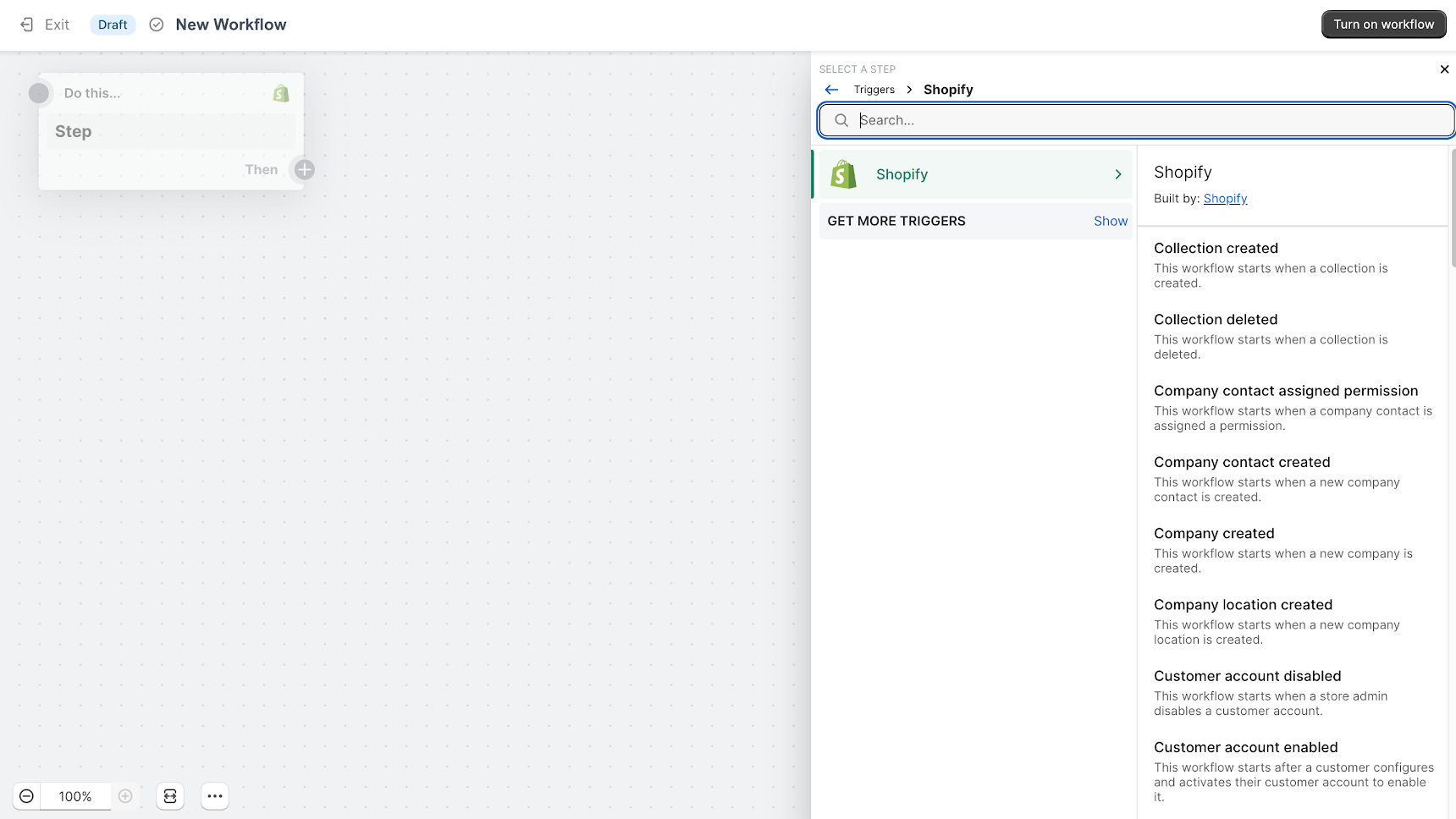
Task: Click the 100% zoom level field
Action: point(75,796)
